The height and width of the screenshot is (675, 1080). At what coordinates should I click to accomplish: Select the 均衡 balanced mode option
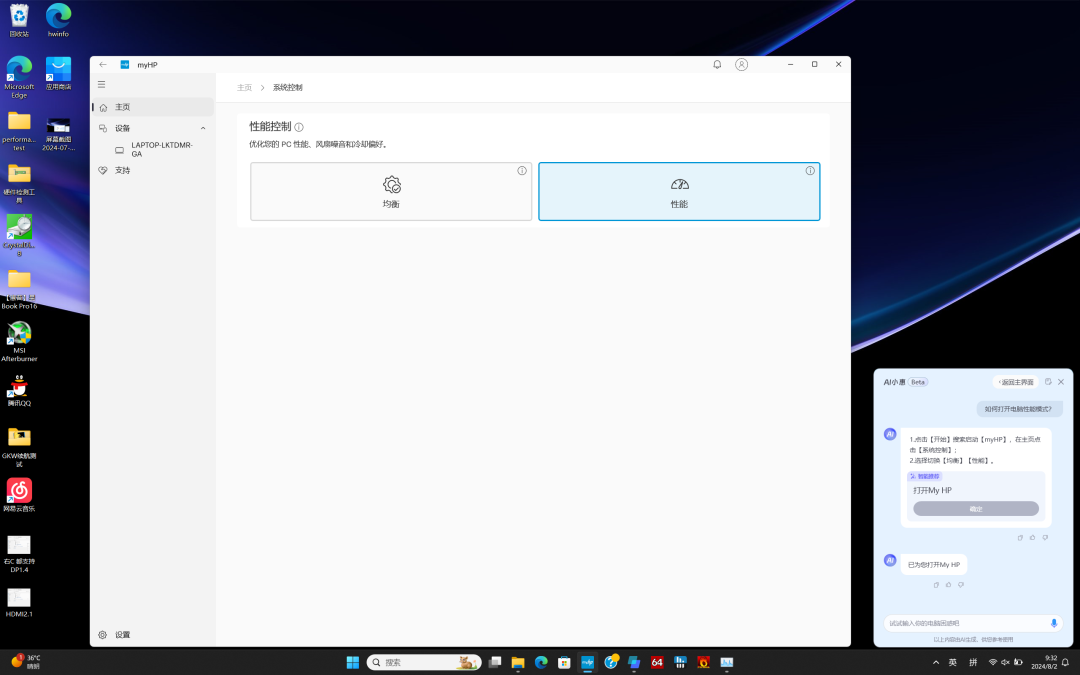tap(391, 191)
